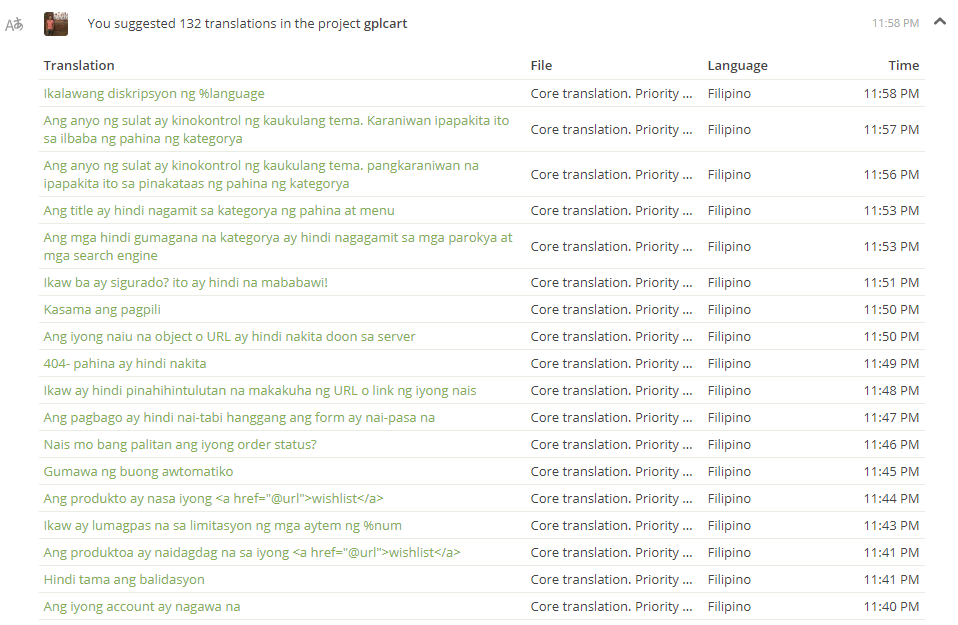The image size is (958, 625).
Task: Click the File column header
Action: click(x=541, y=65)
